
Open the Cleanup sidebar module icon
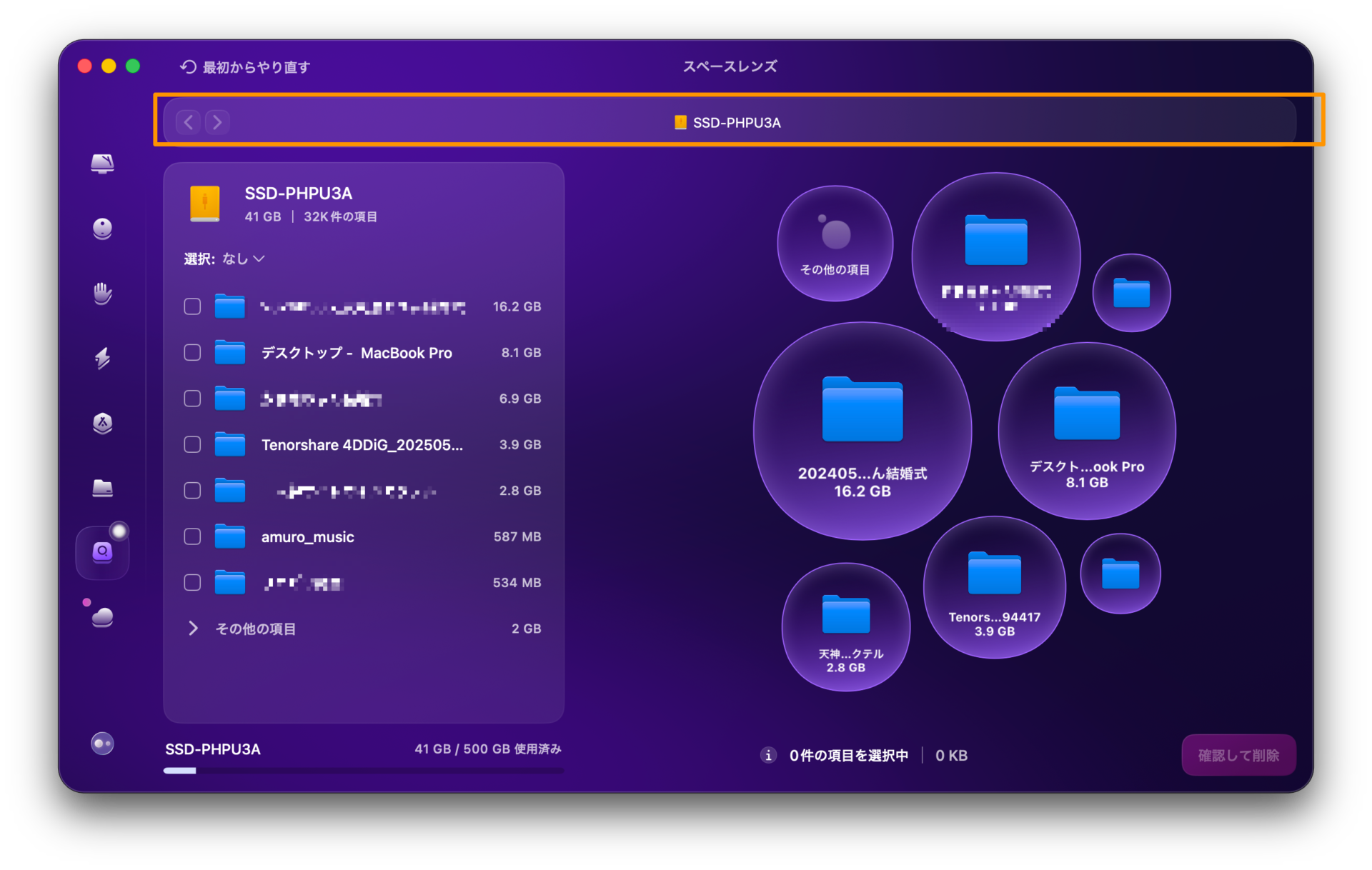click(102, 229)
